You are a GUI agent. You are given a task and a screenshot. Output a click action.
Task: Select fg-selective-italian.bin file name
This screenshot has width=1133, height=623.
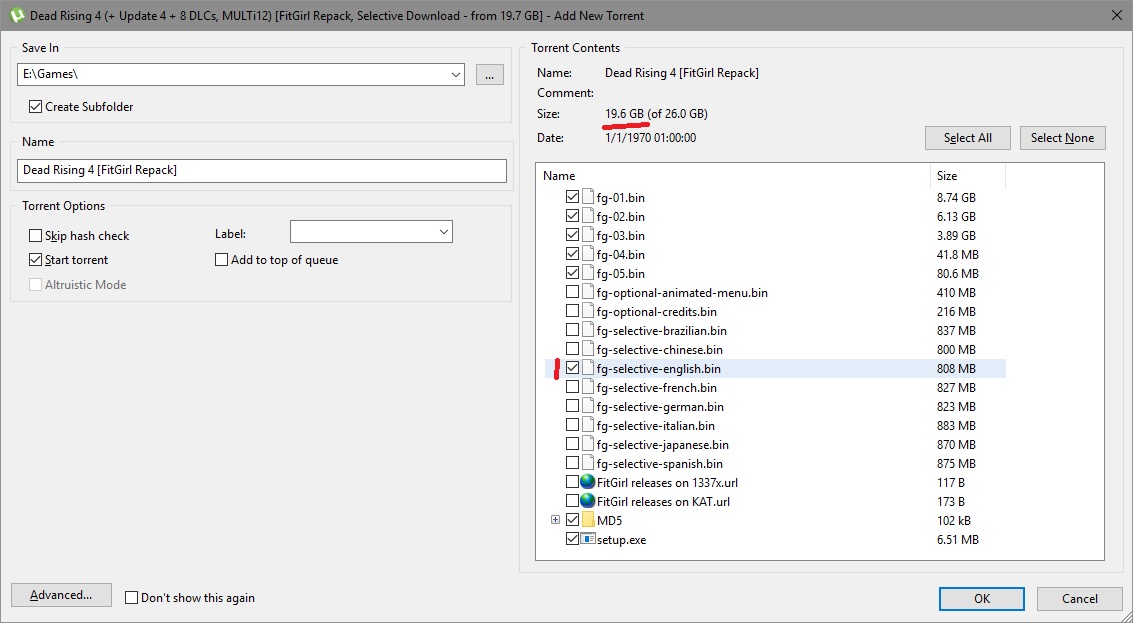[655, 426]
